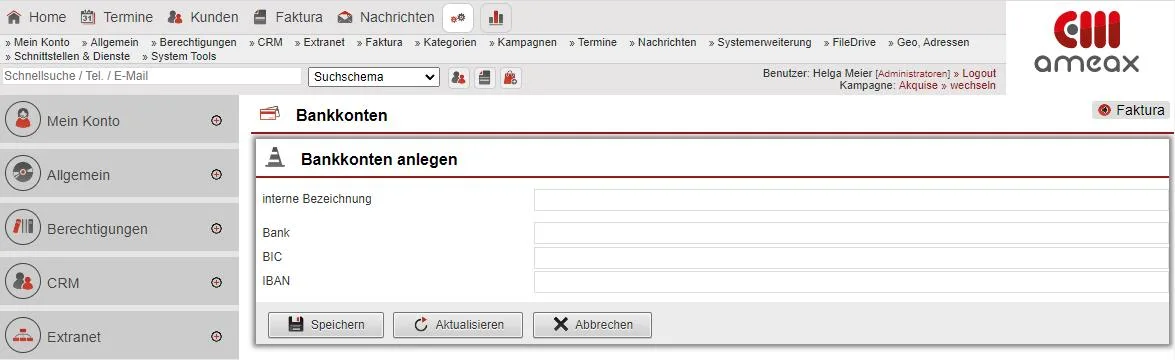Screen dimensions: 1175x360
Task: Expand the Allgemein sidebar section
Action: [x=217, y=175]
